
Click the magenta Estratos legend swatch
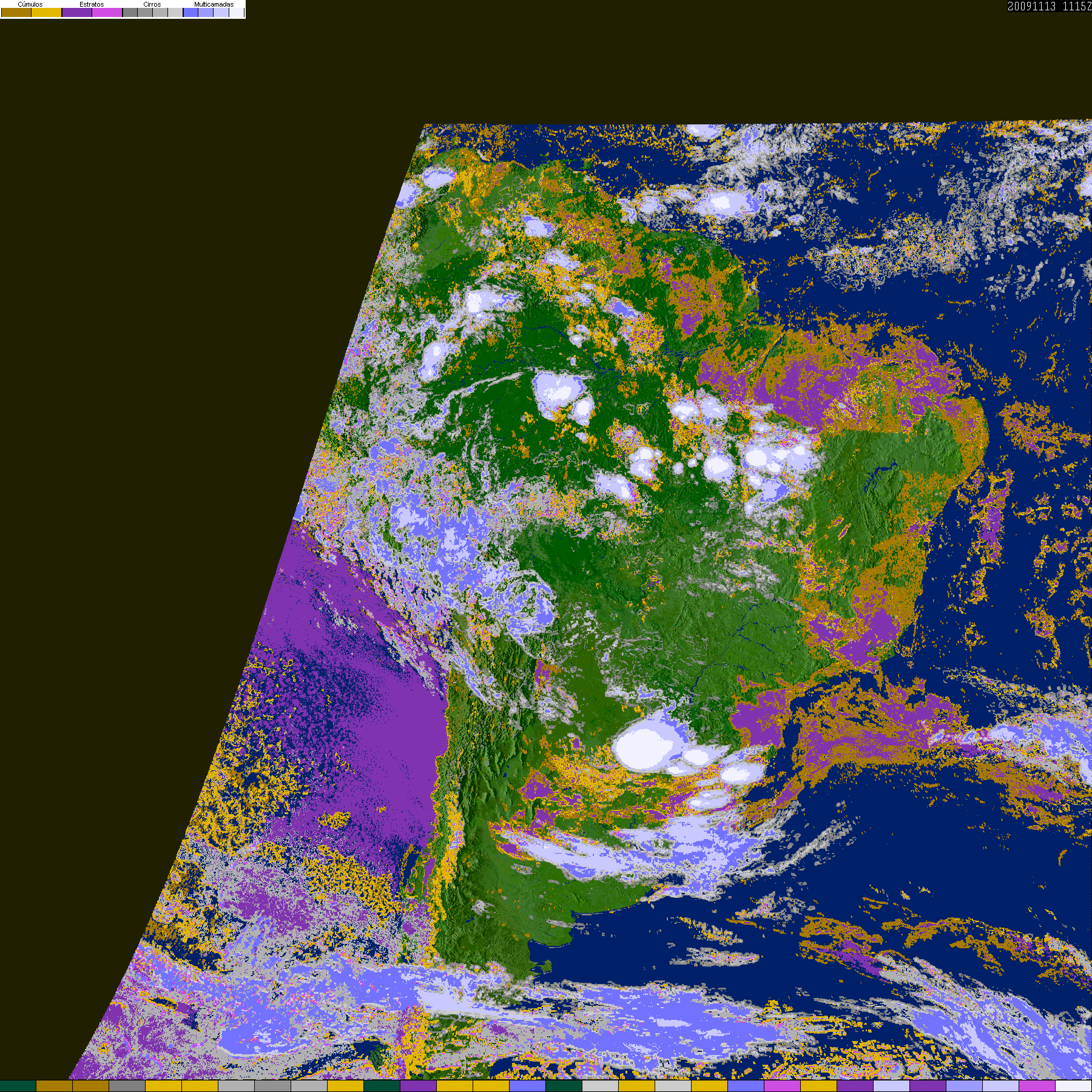[107, 12]
